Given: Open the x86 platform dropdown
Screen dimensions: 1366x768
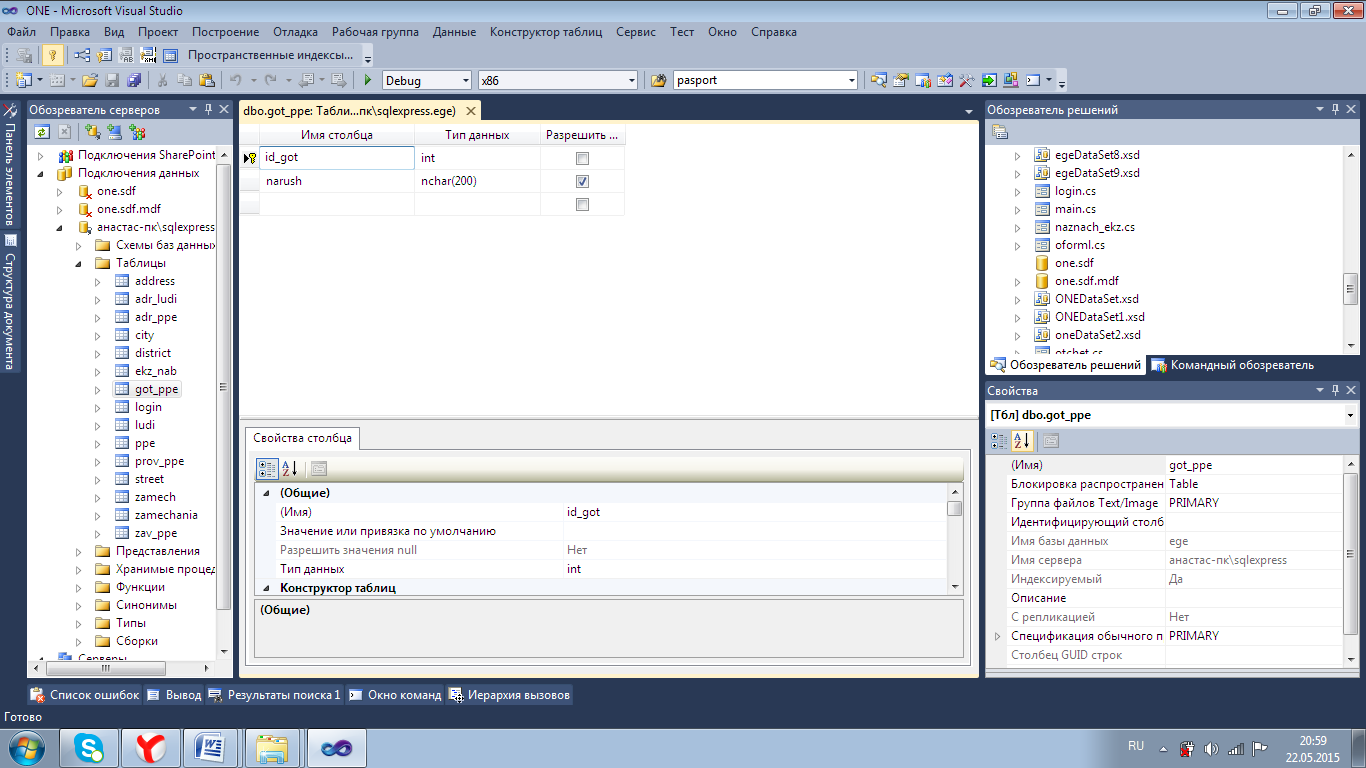Looking at the screenshot, I should pos(631,81).
